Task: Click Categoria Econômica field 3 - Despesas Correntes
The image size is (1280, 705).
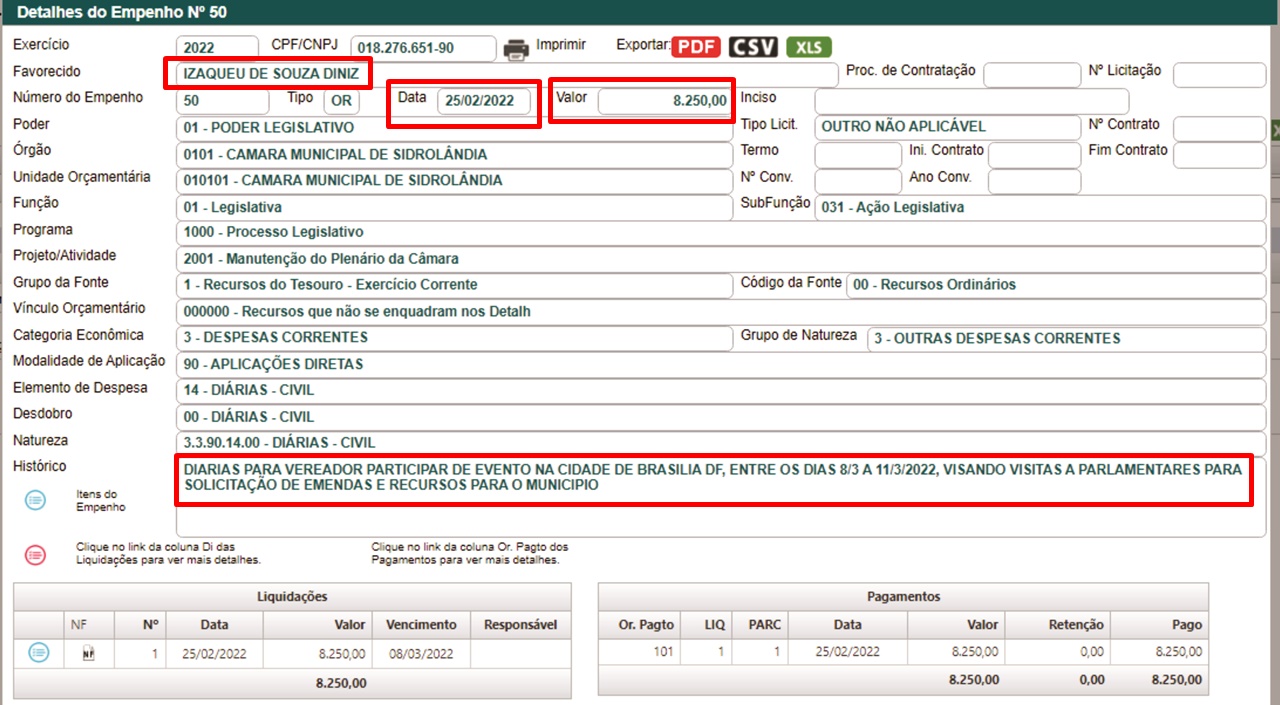Action: (x=454, y=338)
